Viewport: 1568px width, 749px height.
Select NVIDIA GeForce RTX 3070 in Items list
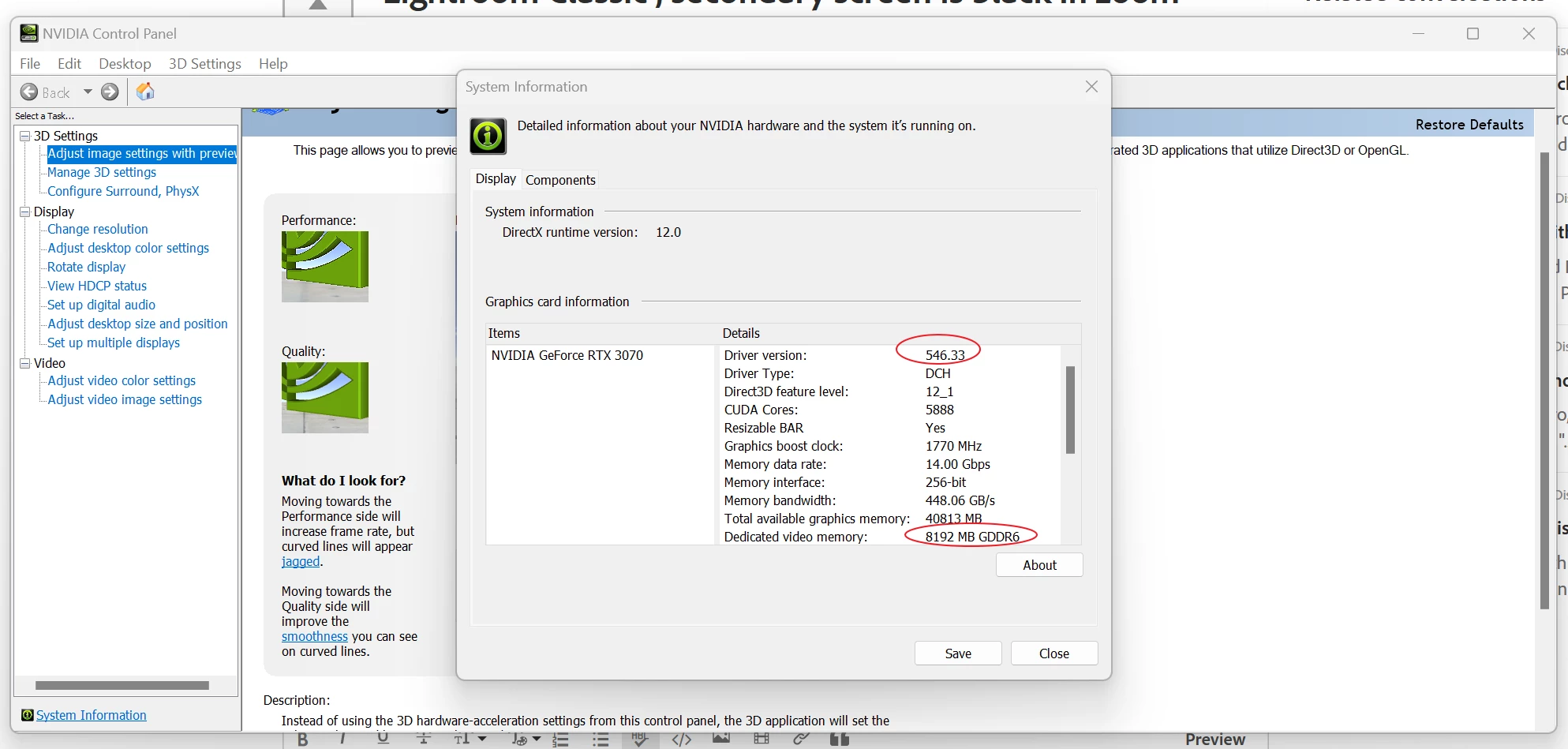click(567, 356)
